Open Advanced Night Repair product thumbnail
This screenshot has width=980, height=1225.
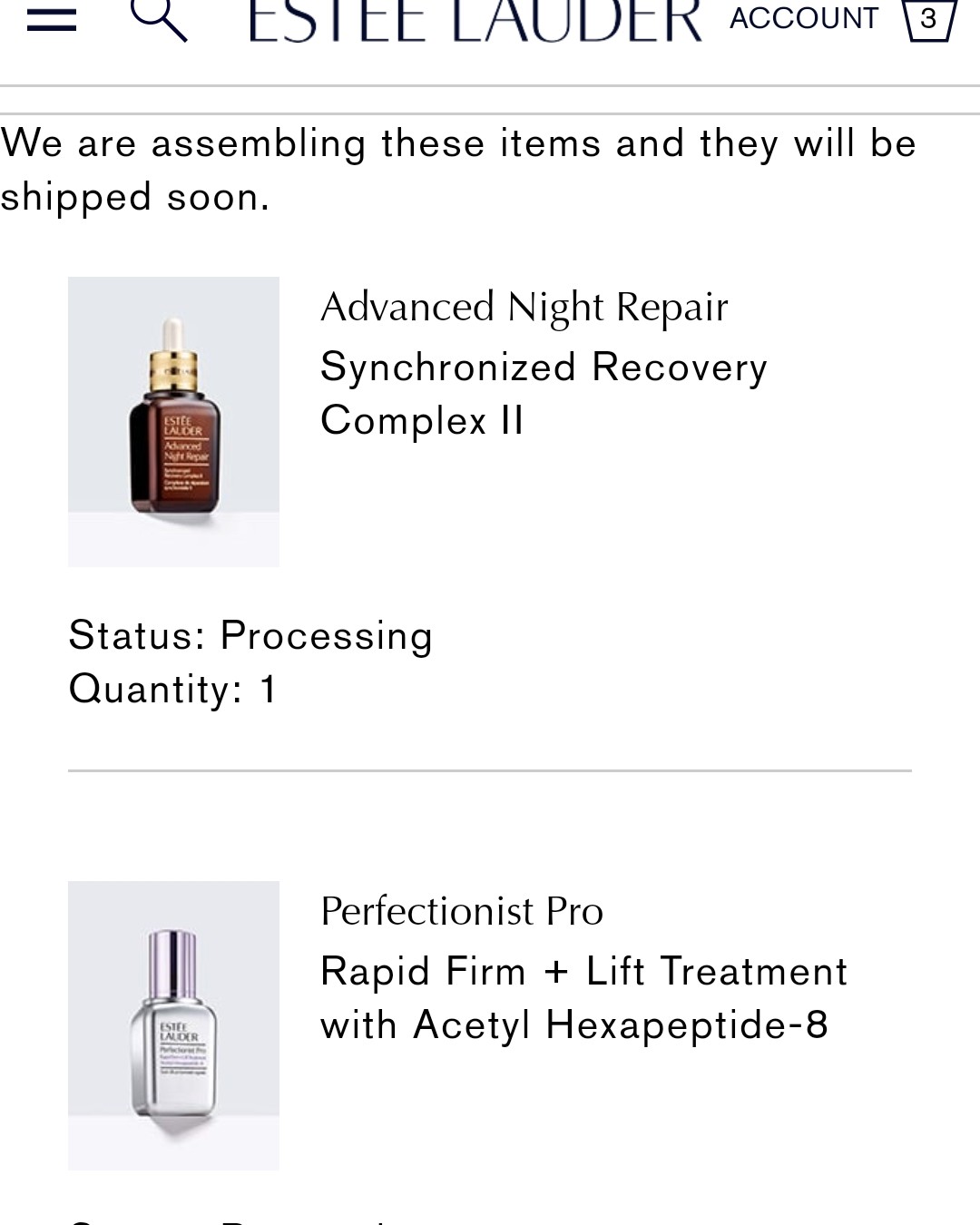173,422
